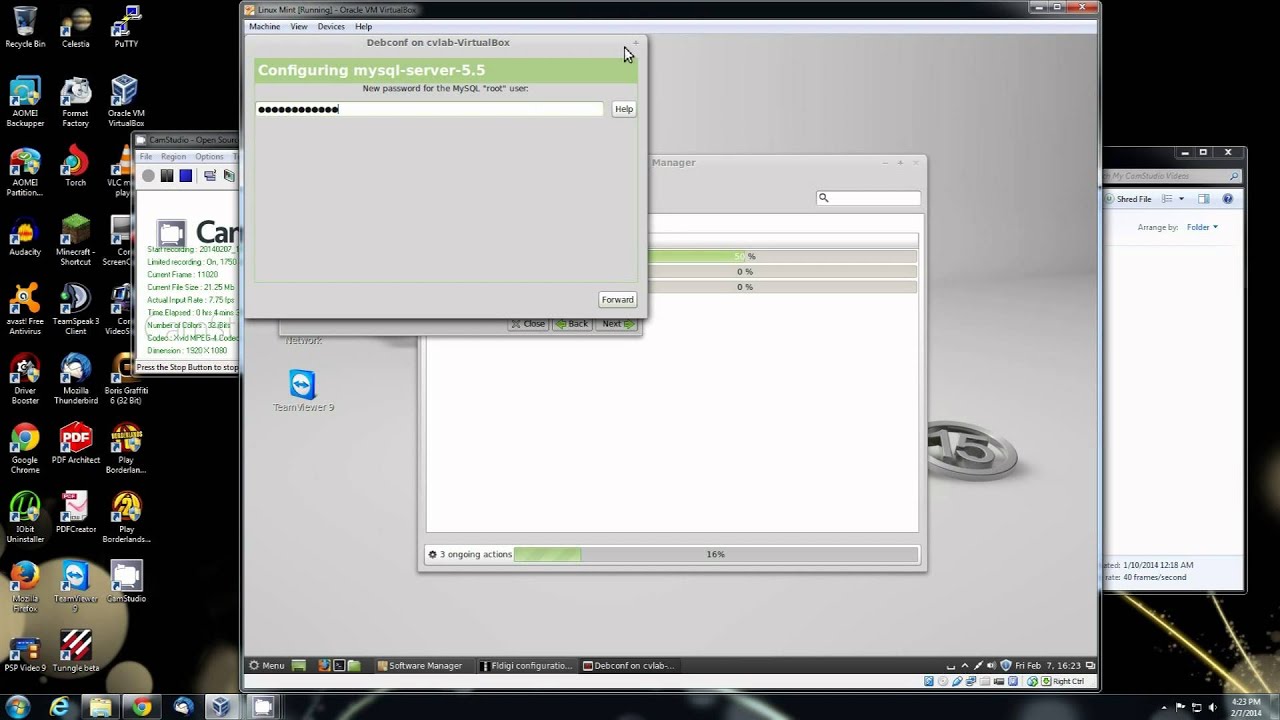The width and height of the screenshot is (1280, 720).
Task: Open VirtualBox Machine menu
Action: [x=264, y=27]
